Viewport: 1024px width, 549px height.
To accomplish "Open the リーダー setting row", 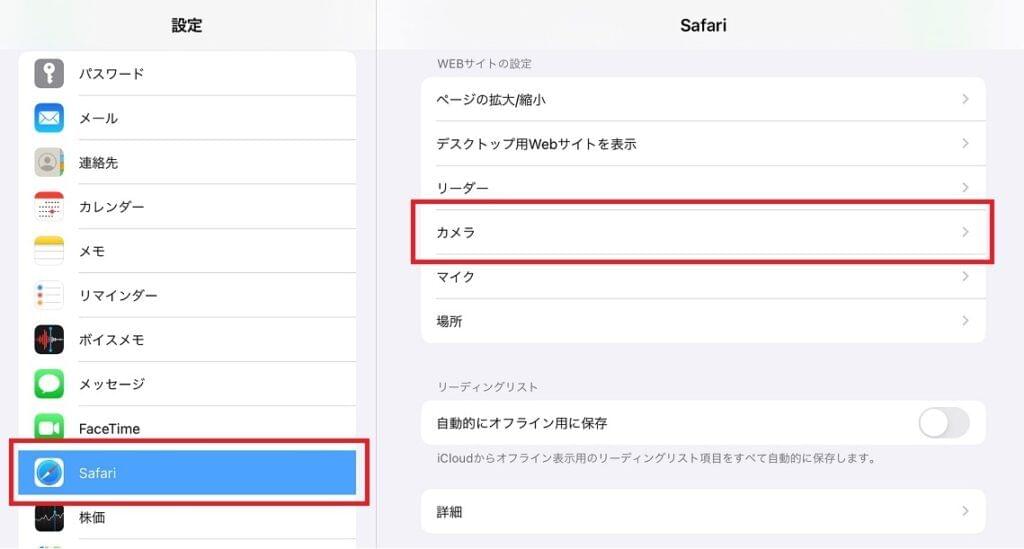I will pyautogui.click(x=702, y=188).
